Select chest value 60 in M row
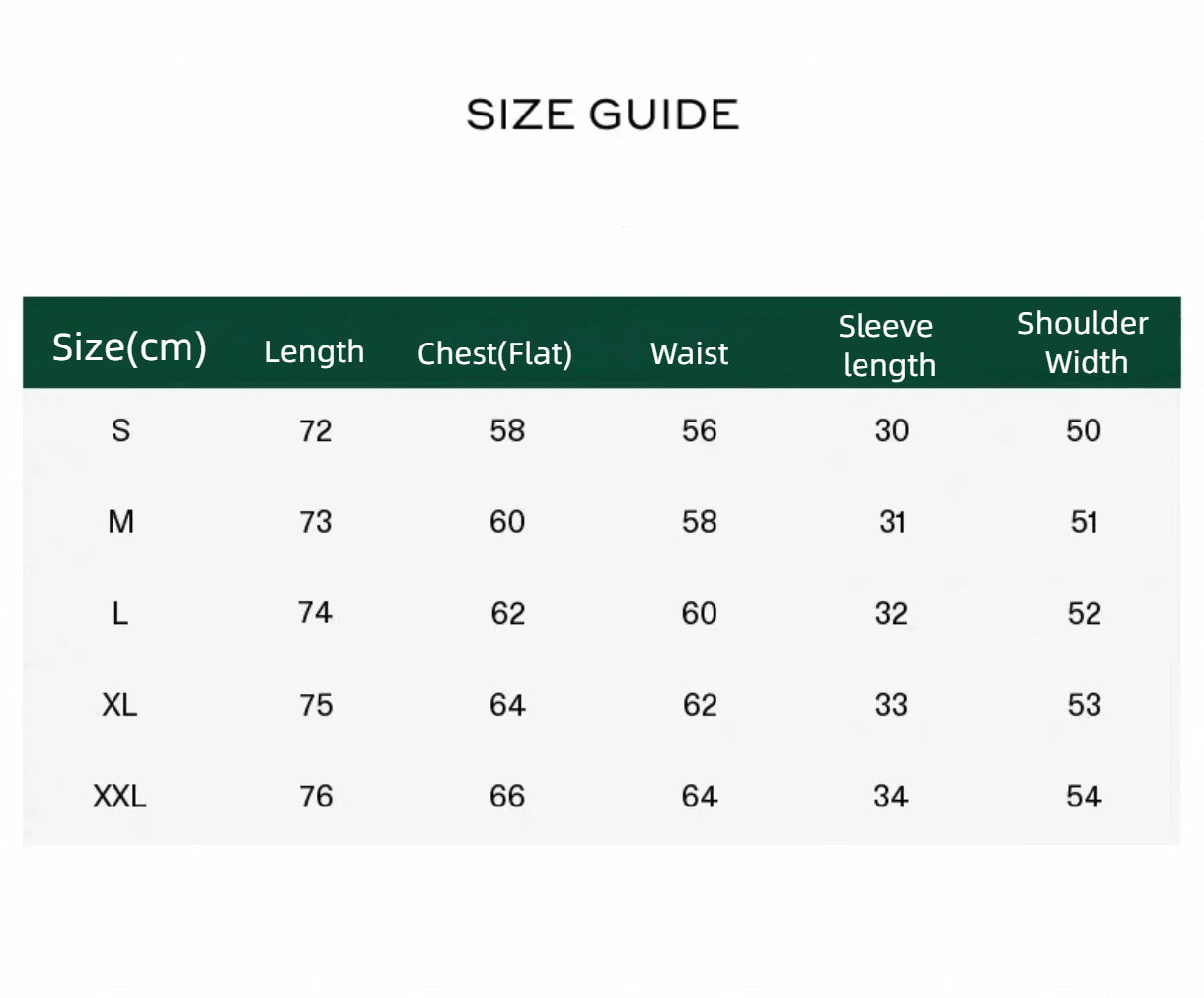Image resolution: width=1204 pixels, height=998 pixels. (507, 521)
